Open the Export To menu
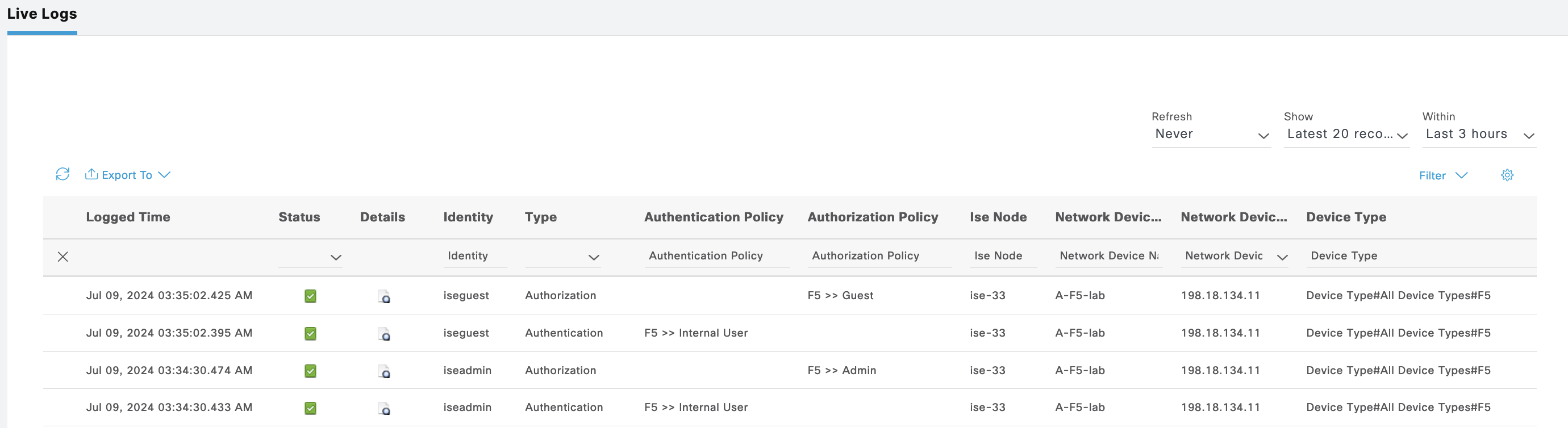This screenshot has width=1568, height=428. tap(128, 175)
